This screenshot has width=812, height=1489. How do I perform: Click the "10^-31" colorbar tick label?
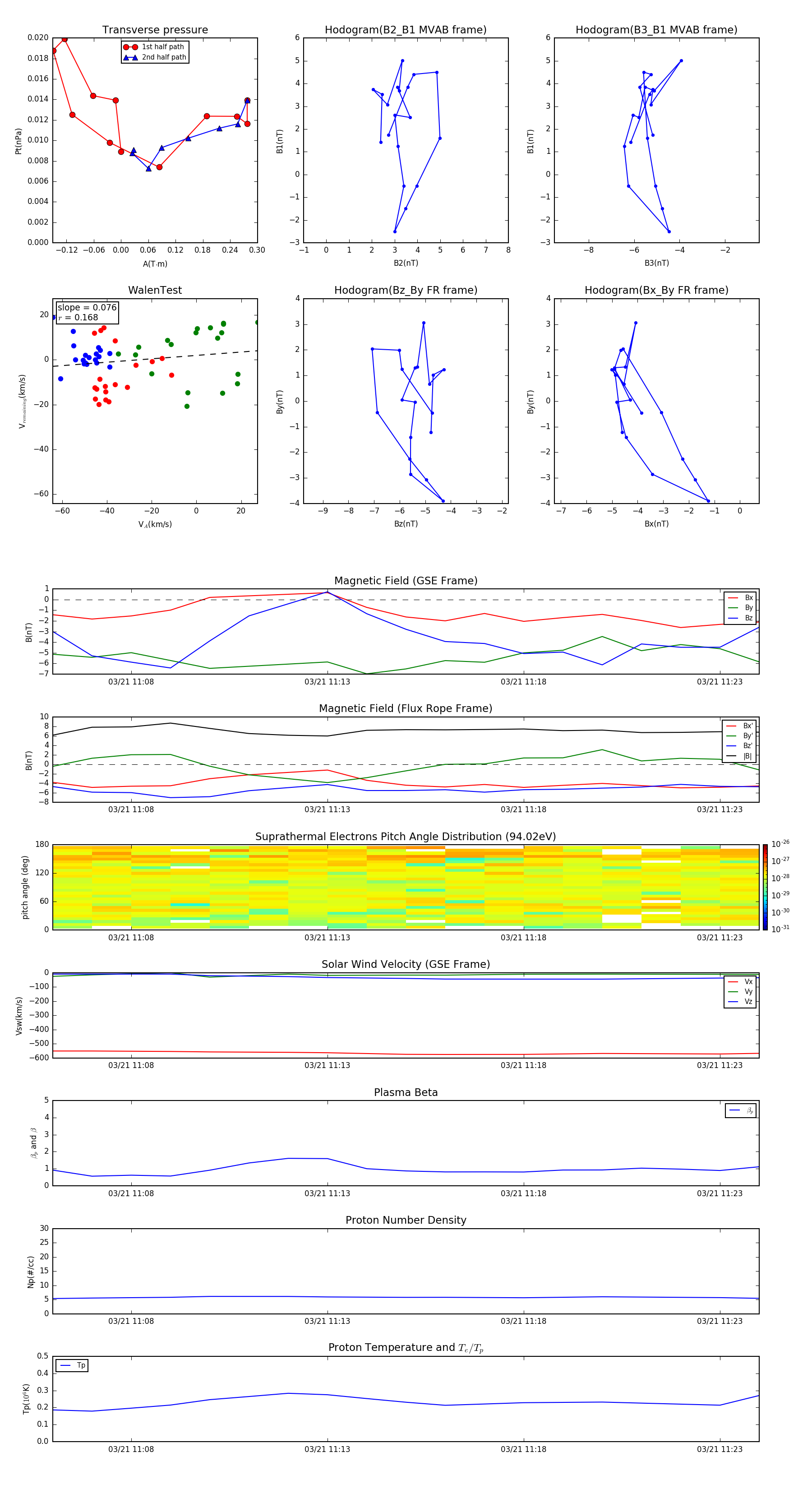point(780,929)
